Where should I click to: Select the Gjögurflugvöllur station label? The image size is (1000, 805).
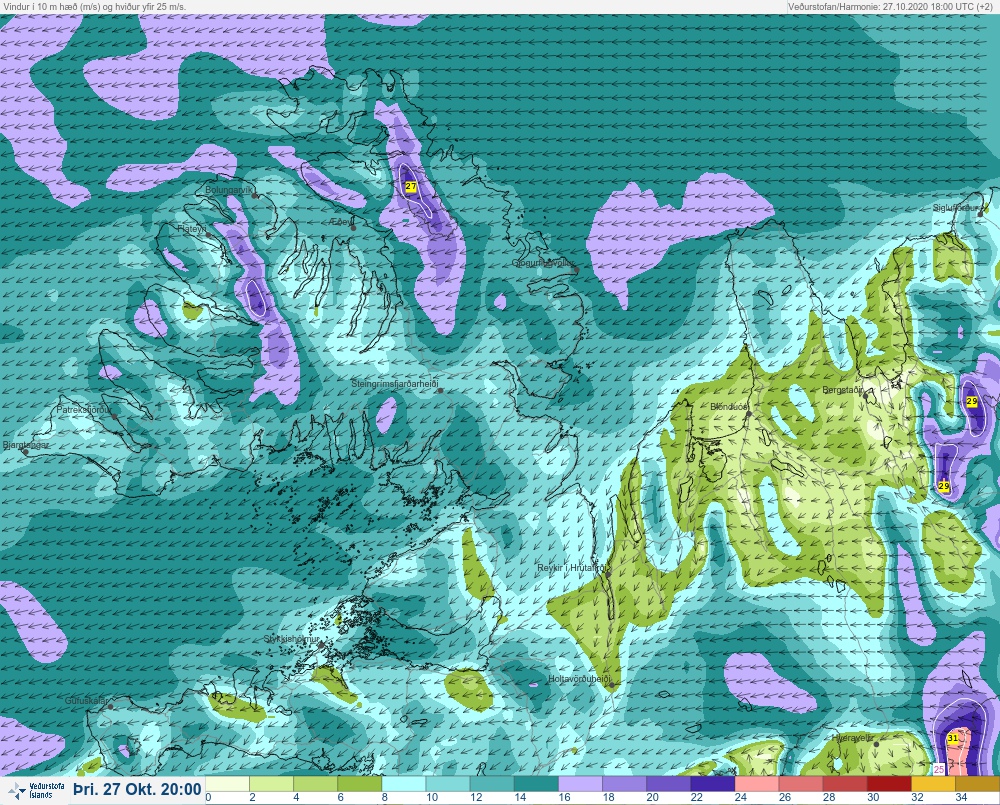(x=543, y=263)
